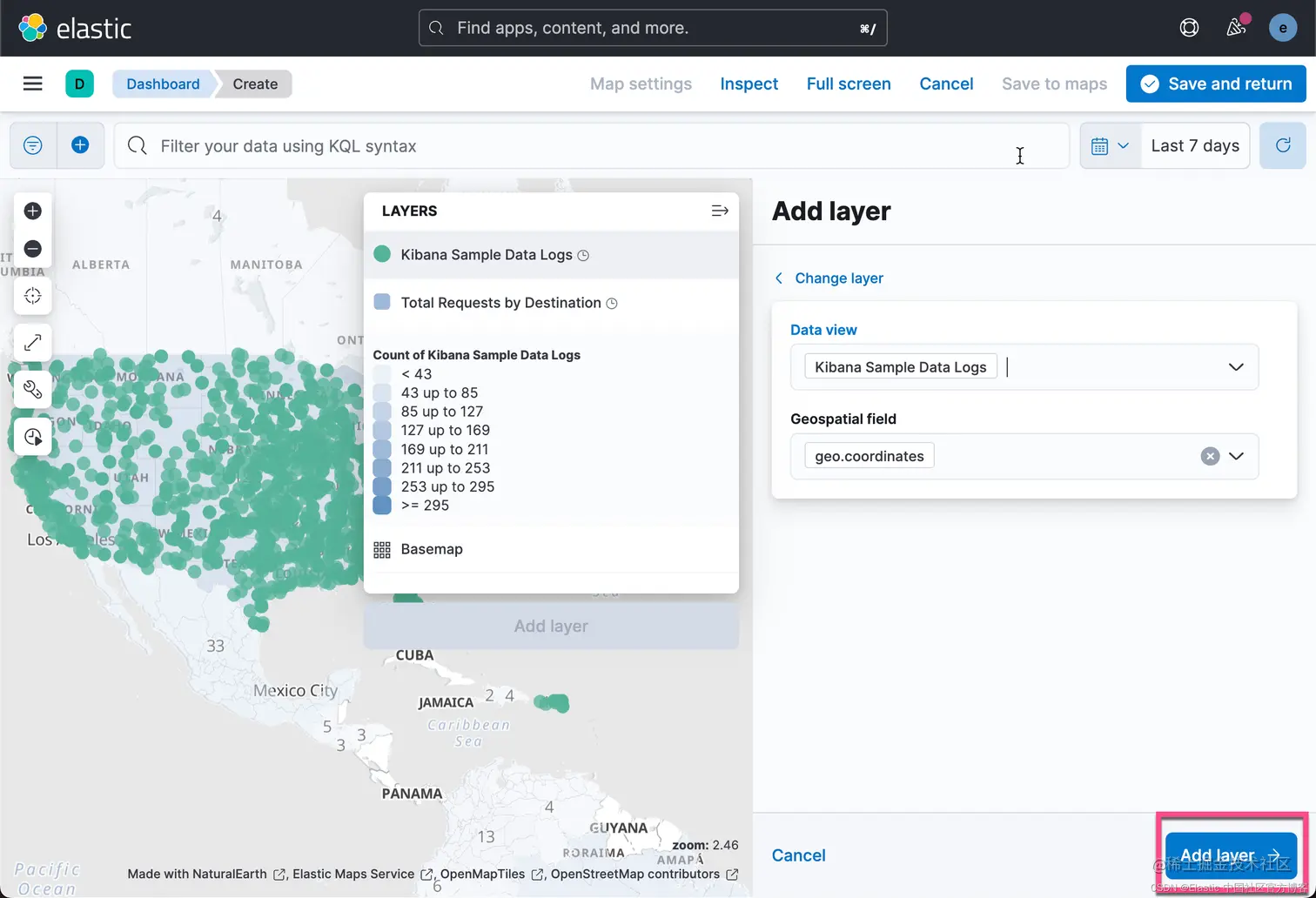Viewport: 1316px width, 898px height.
Task: Click the Save and return button
Action: [1216, 84]
